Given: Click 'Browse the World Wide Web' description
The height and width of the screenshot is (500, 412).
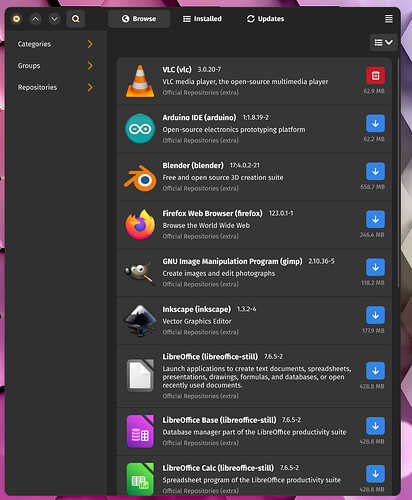Looking at the screenshot, I should point(206,225).
